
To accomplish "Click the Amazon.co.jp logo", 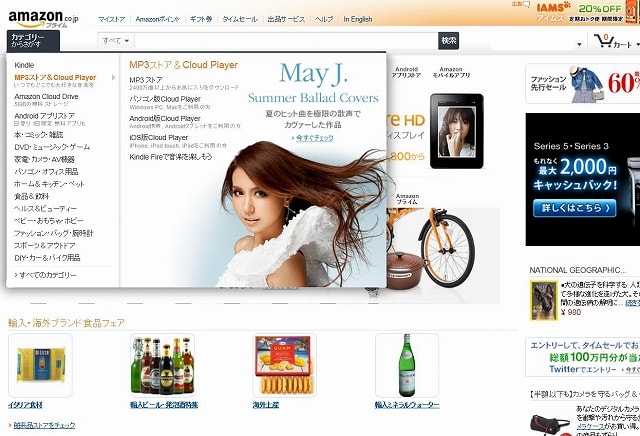I will click(x=43, y=18).
